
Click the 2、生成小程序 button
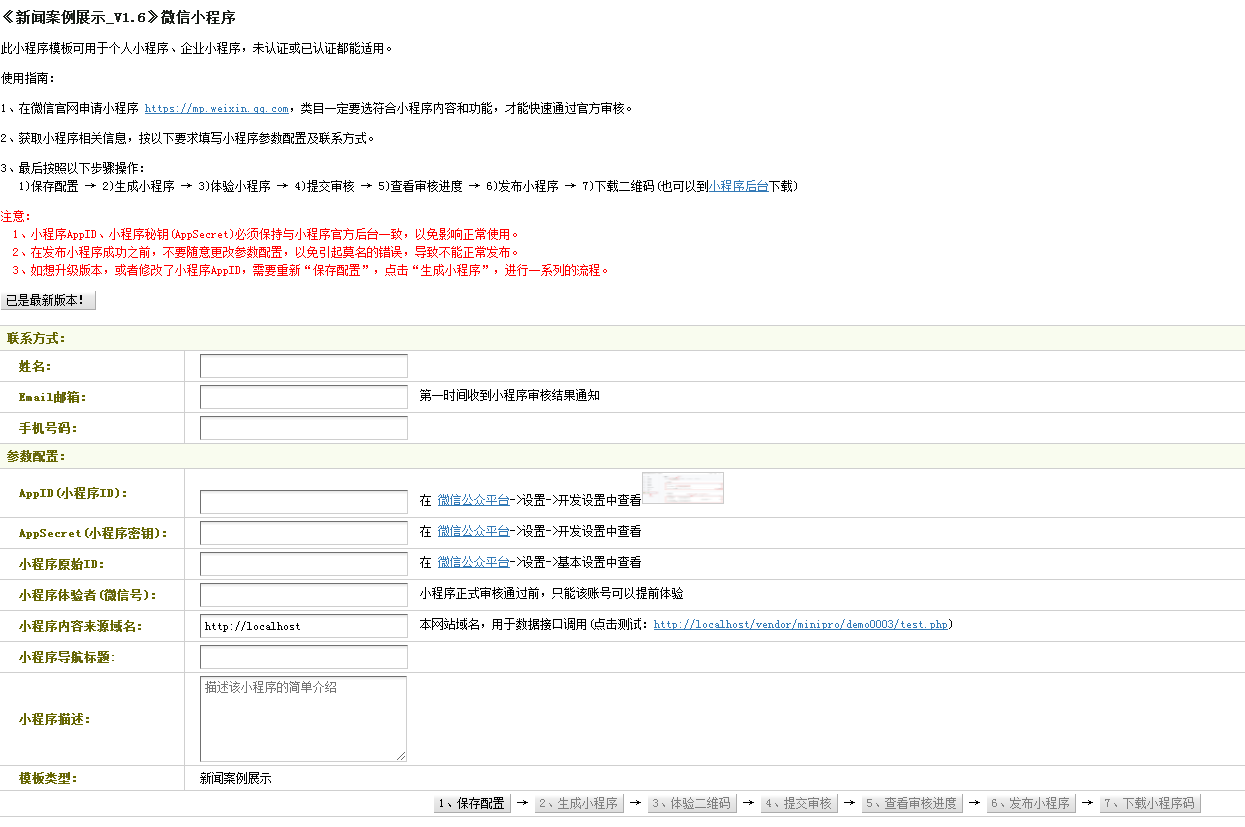tap(578, 804)
